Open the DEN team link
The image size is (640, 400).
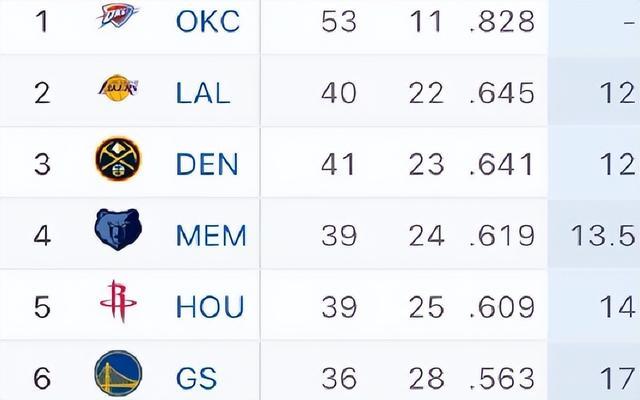(x=207, y=164)
